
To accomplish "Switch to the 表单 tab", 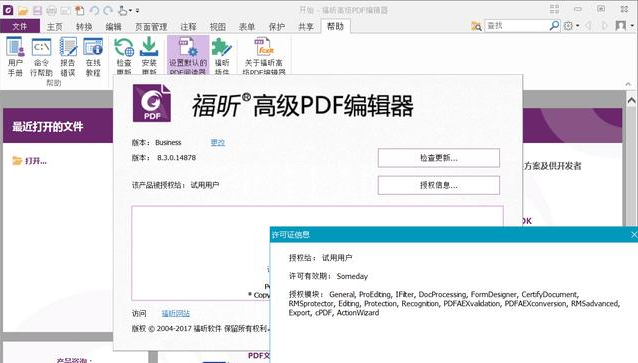I will (x=247, y=27).
